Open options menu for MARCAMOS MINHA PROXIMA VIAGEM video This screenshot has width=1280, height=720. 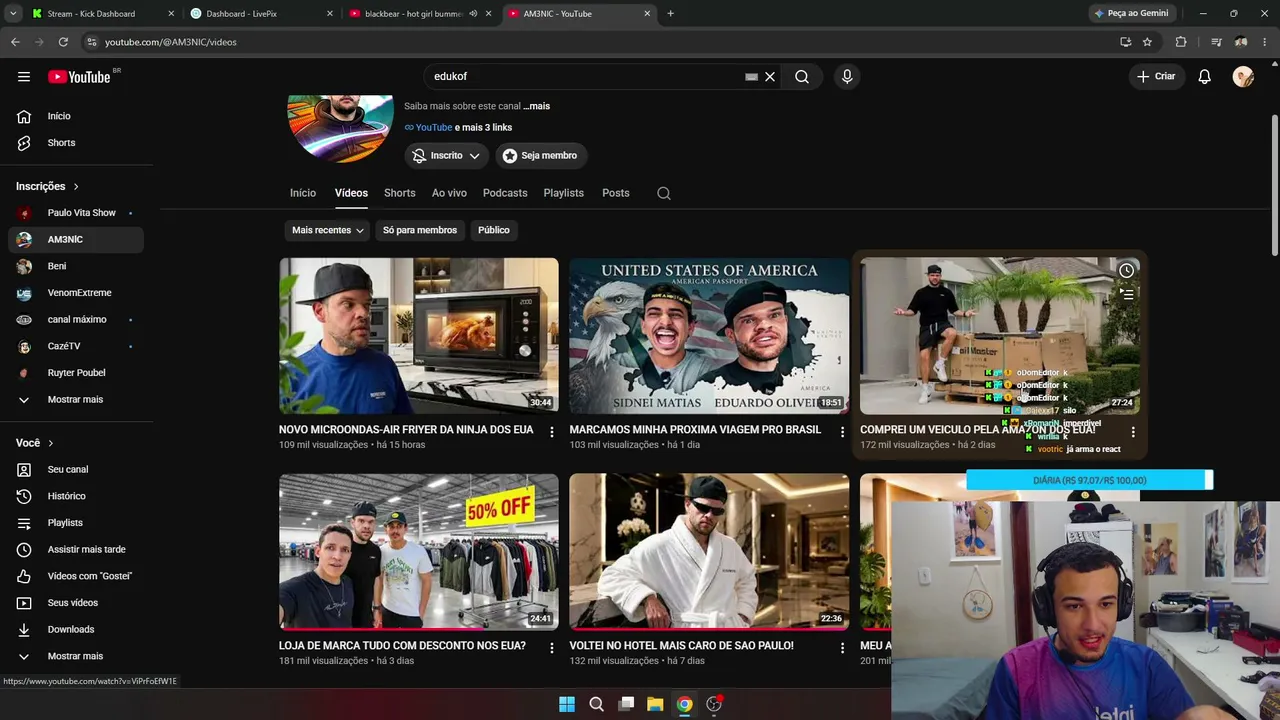(x=842, y=432)
